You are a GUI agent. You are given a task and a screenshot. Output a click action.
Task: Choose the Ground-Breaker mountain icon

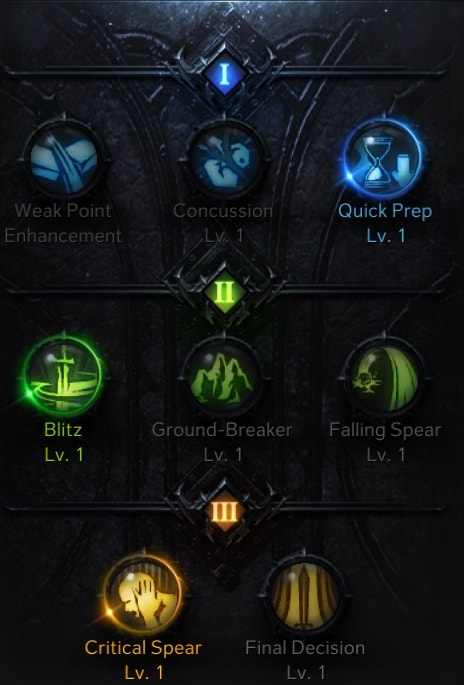[223, 377]
